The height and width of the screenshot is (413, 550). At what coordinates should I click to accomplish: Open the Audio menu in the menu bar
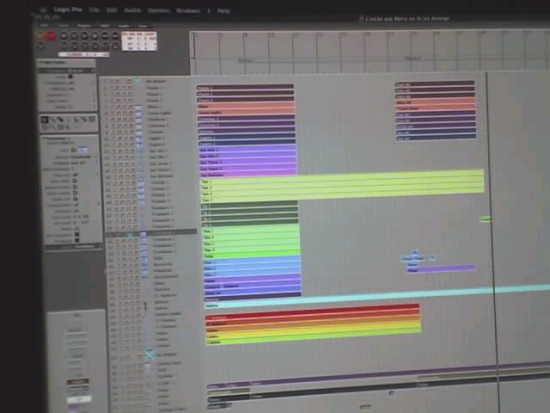(x=132, y=11)
